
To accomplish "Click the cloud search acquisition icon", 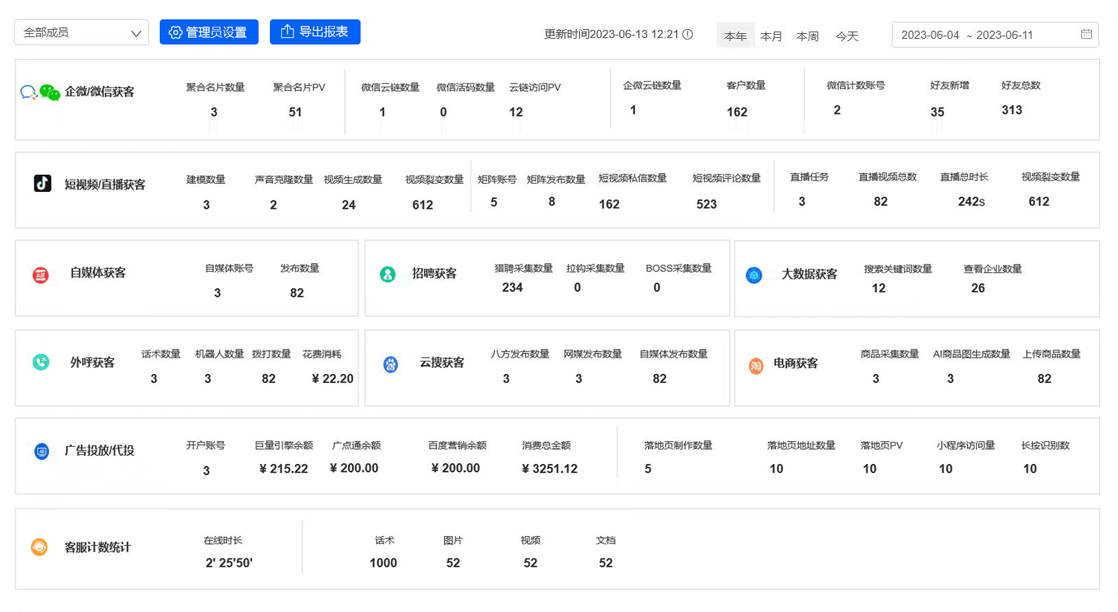I will [x=391, y=364].
